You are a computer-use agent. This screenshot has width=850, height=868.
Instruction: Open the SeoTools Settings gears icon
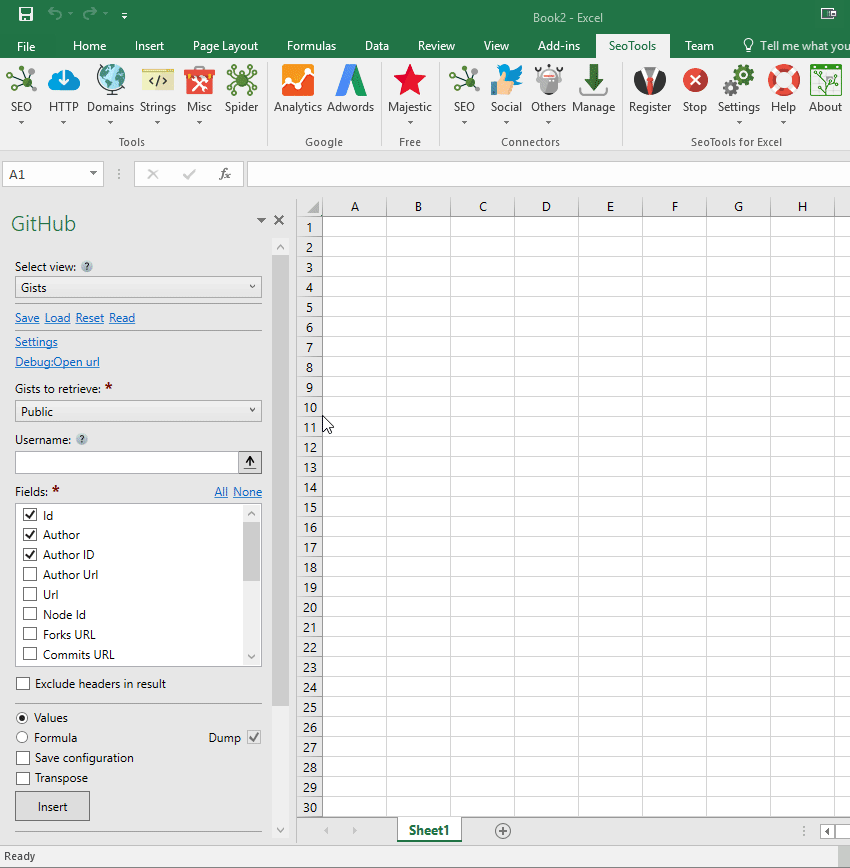click(739, 80)
